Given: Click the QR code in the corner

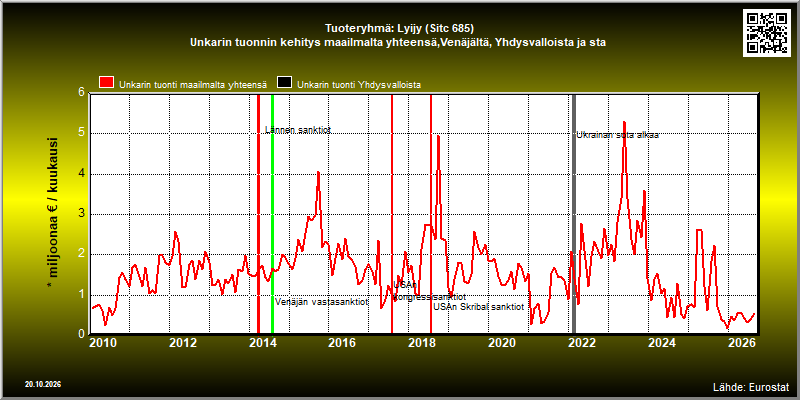Looking at the screenshot, I should click(x=768, y=33).
